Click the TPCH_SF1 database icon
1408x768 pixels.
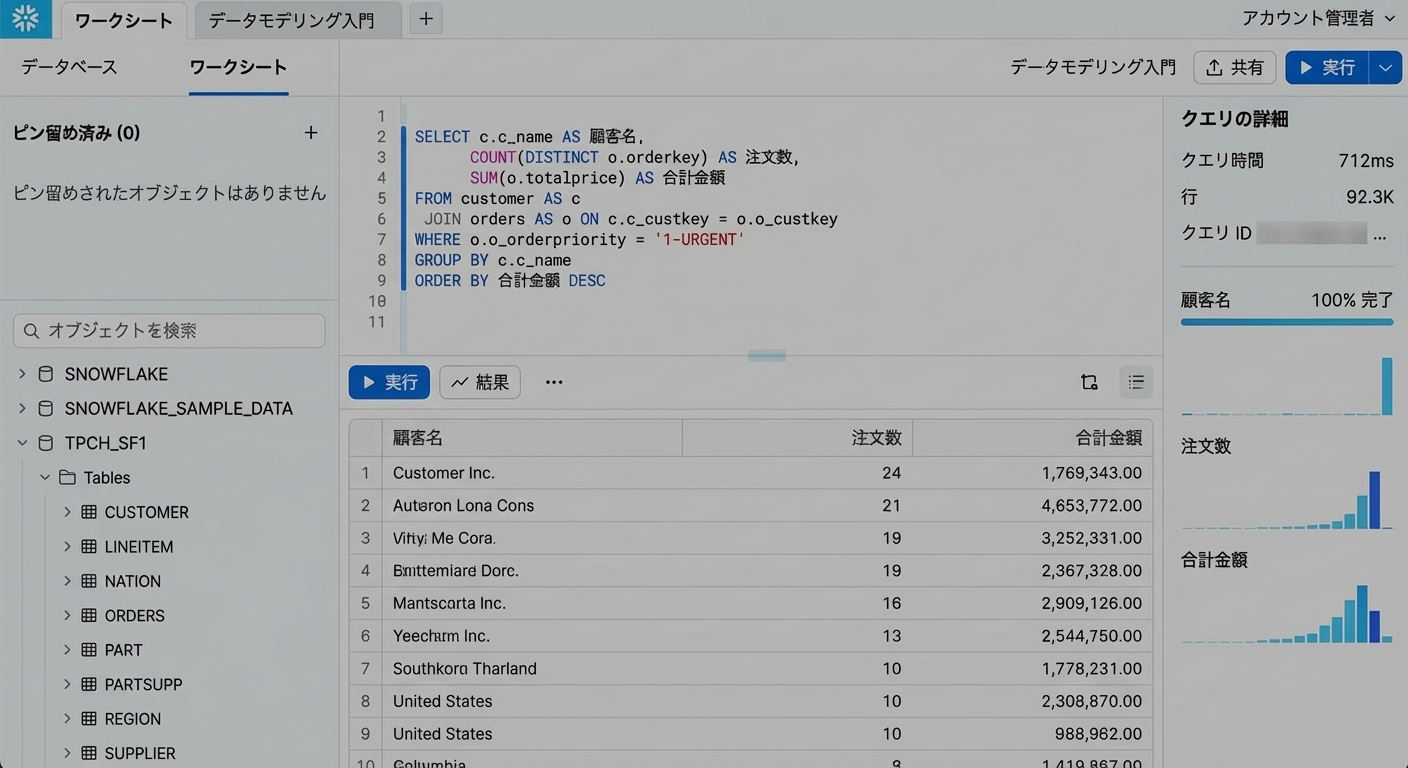(45, 443)
